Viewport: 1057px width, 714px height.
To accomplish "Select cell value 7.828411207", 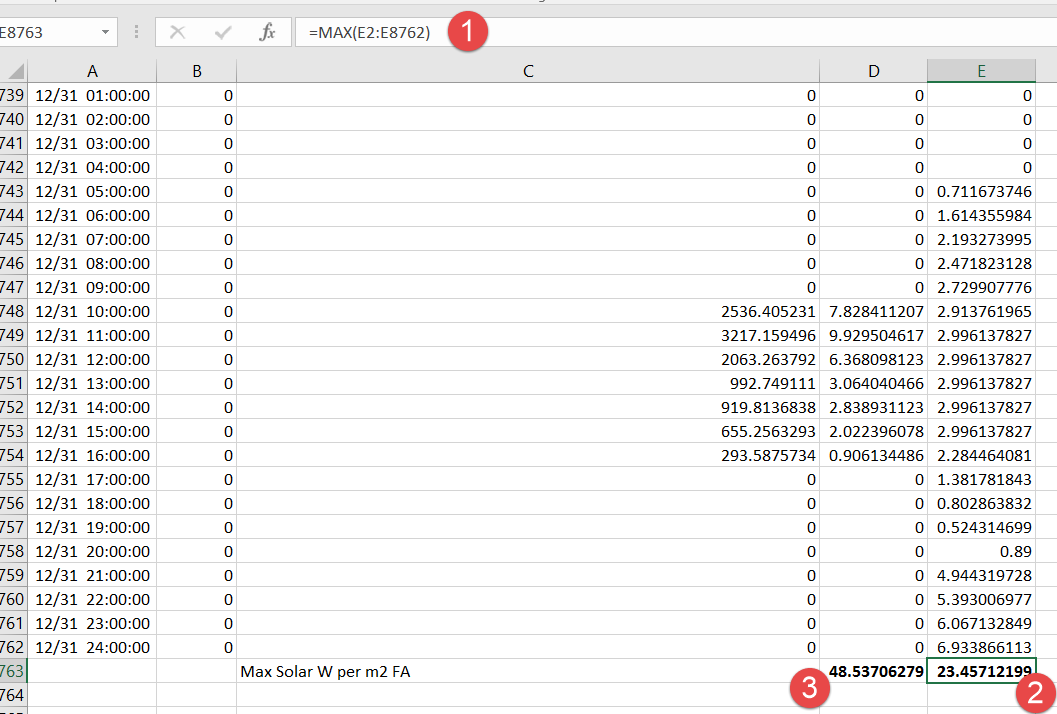I will [876, 311].
